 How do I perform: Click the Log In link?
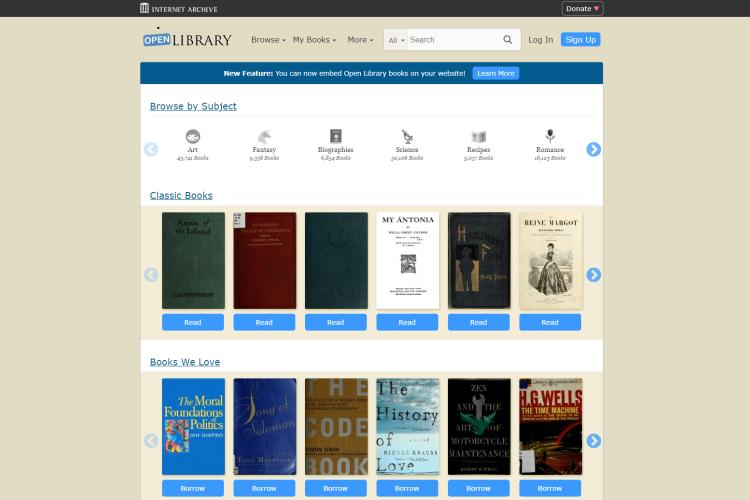tap(540, 40)
